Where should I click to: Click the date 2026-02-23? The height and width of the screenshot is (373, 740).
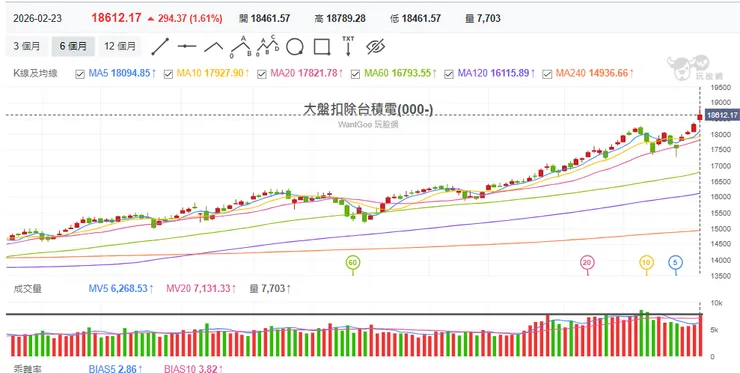point(37,19)
